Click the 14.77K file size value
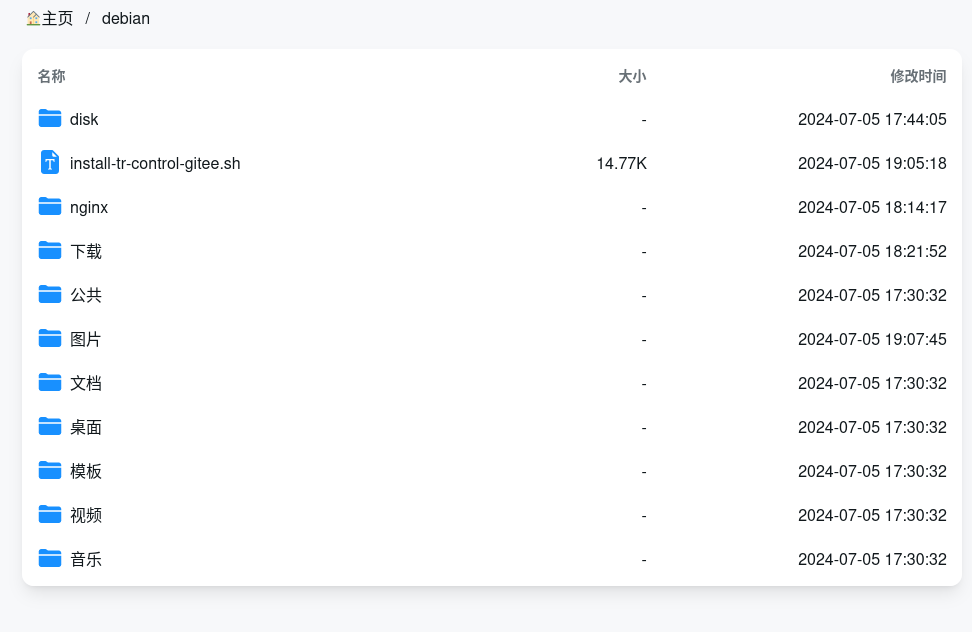Image resolution: width=972 pixels, height=632 pixels. click(x=621, y=163)
